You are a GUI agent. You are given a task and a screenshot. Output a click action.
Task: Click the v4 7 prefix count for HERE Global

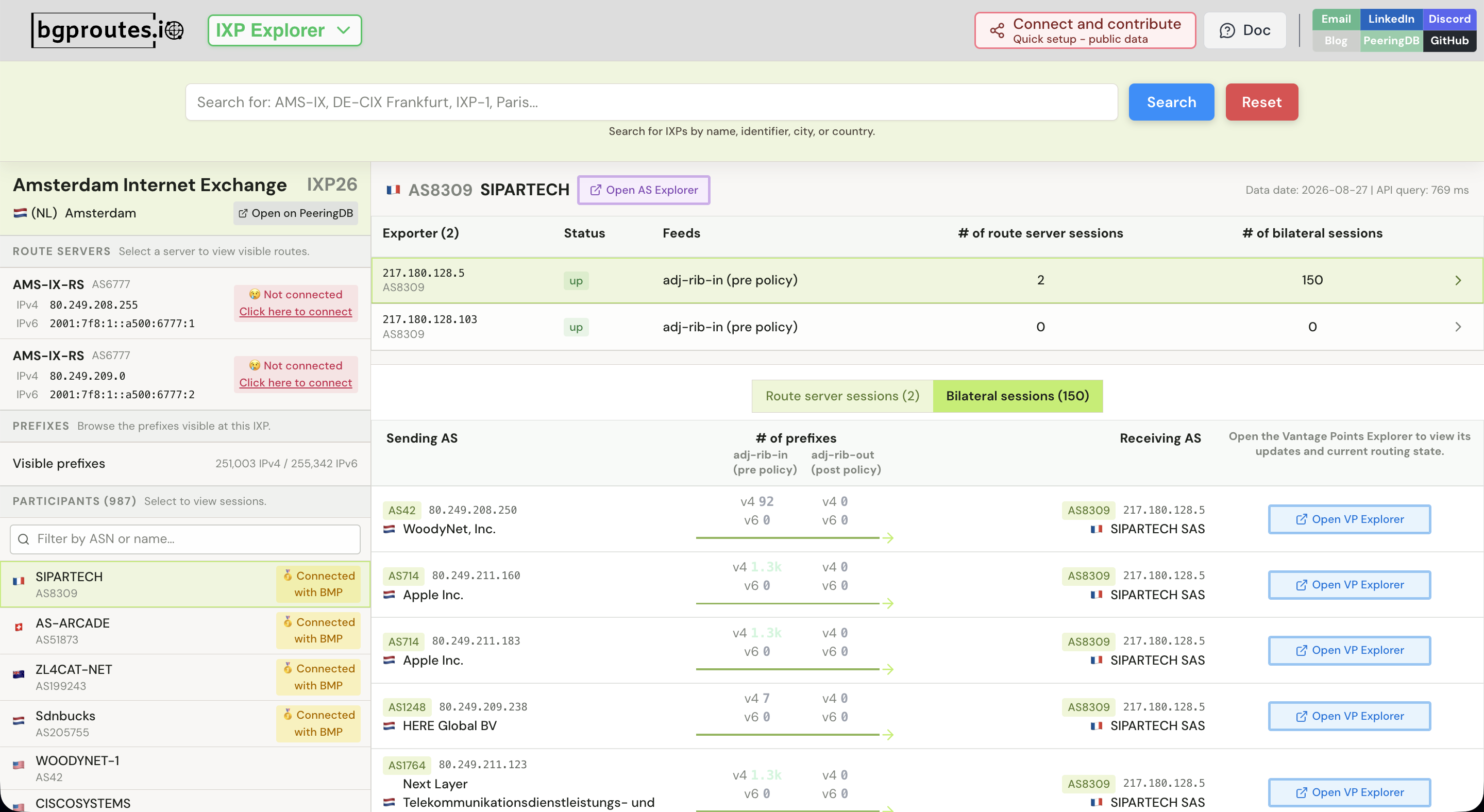click(757, 699)
